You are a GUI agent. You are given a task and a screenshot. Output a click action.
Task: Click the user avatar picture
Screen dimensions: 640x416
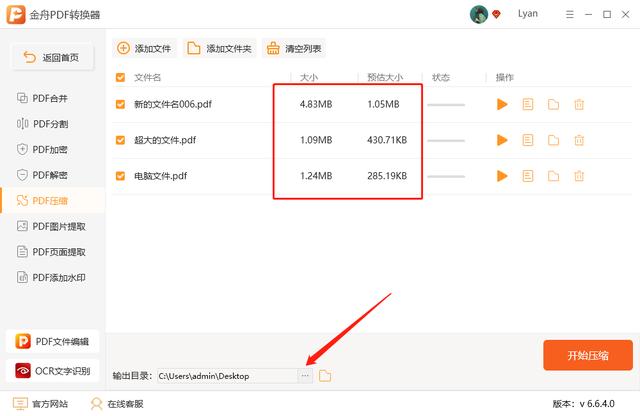(479, 14)
